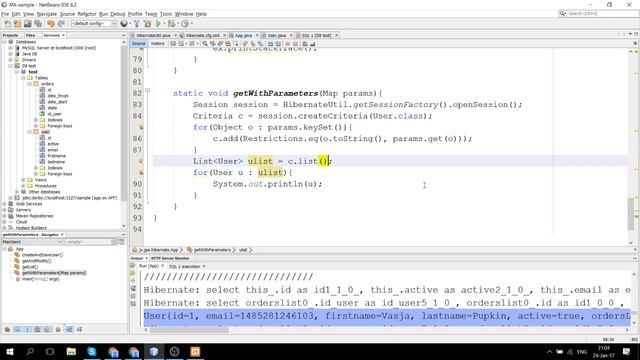Expand the Views folder node
This screenshot has width=640, height=360.
pos(23,180)
